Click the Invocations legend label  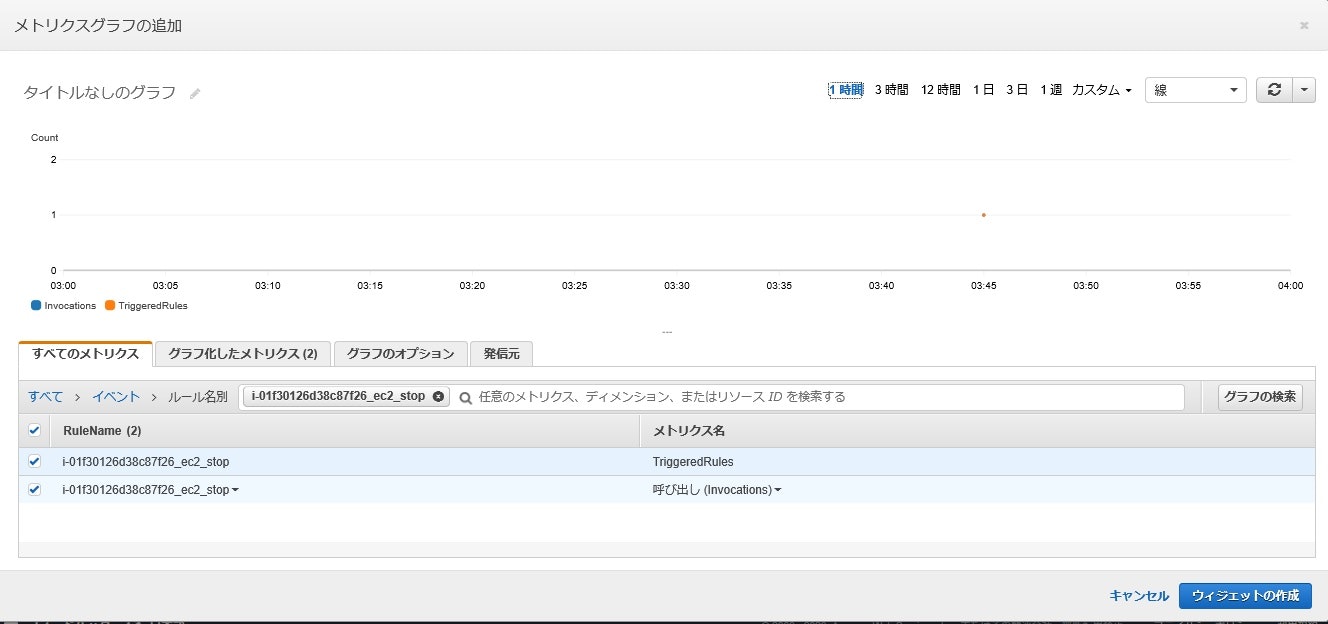point(70,306)
